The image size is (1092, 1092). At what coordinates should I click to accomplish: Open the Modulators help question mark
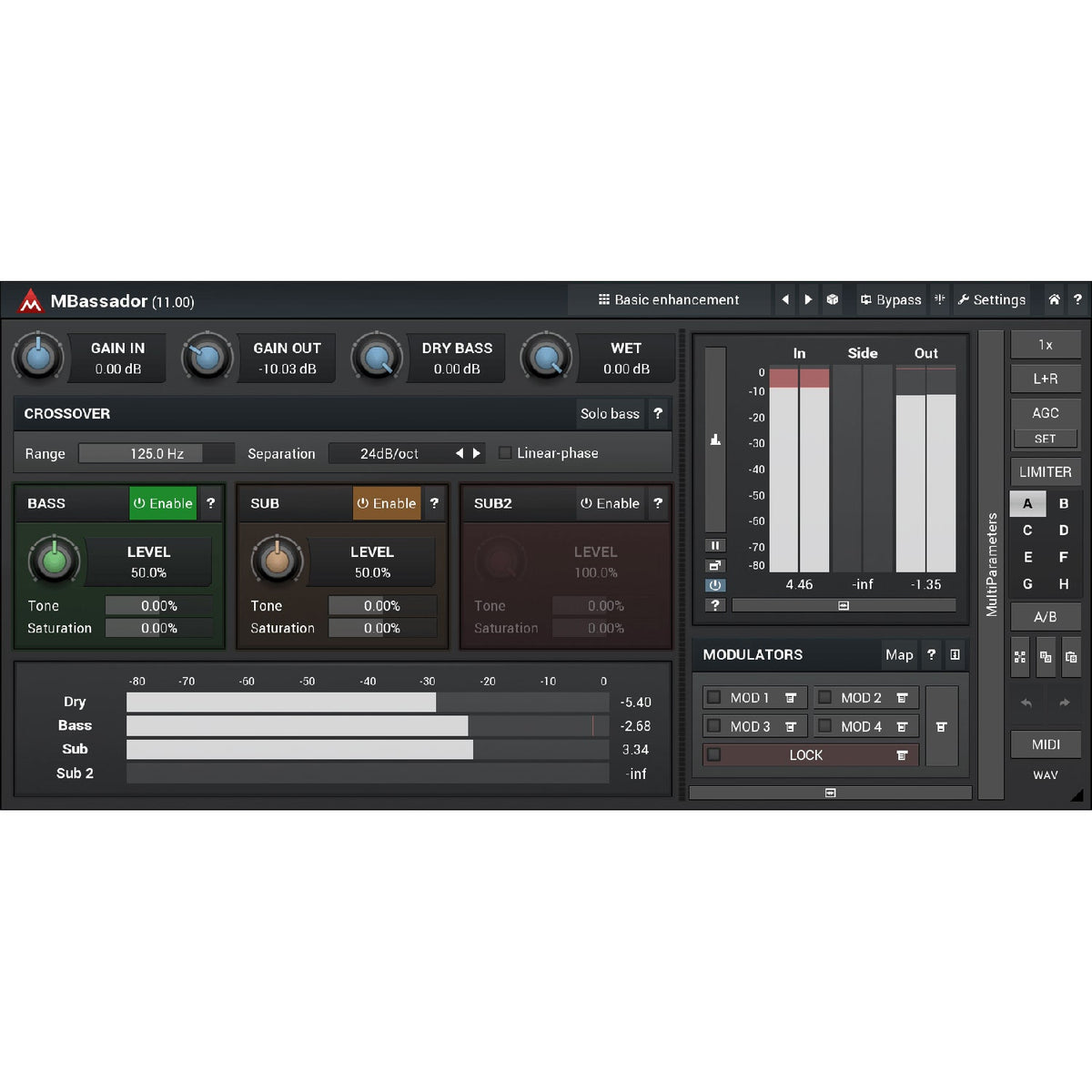point(931,654)
